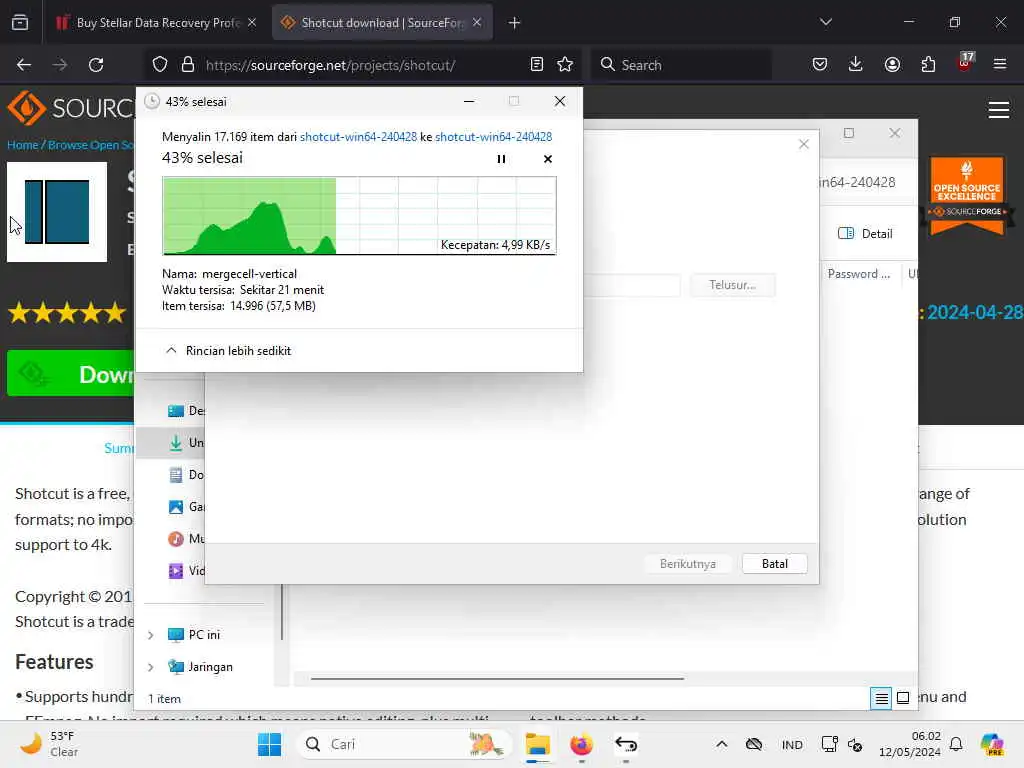Show hidden system tray icons
Screen dimensions: 1024x768
722,744
